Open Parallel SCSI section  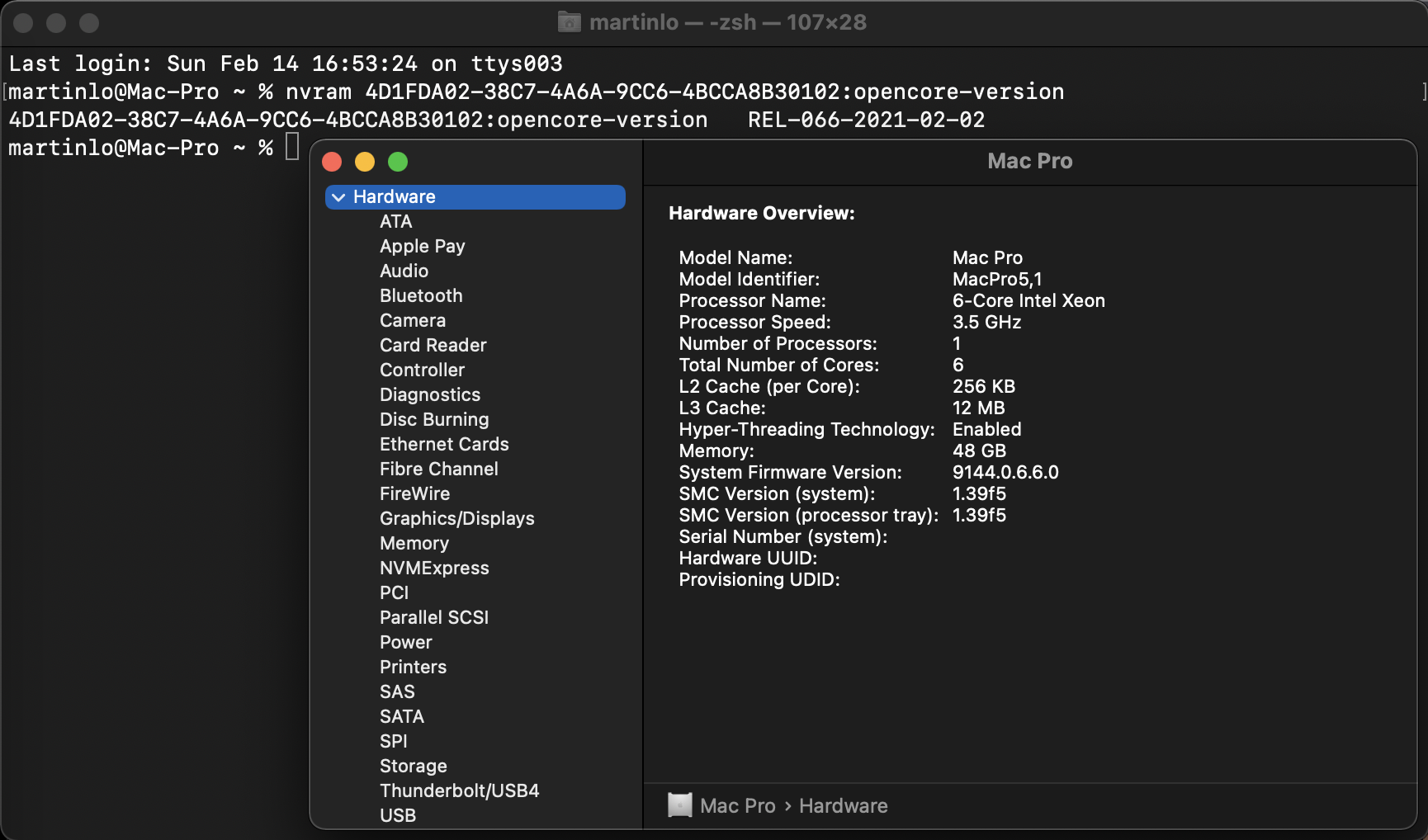(x=434, y=618)
